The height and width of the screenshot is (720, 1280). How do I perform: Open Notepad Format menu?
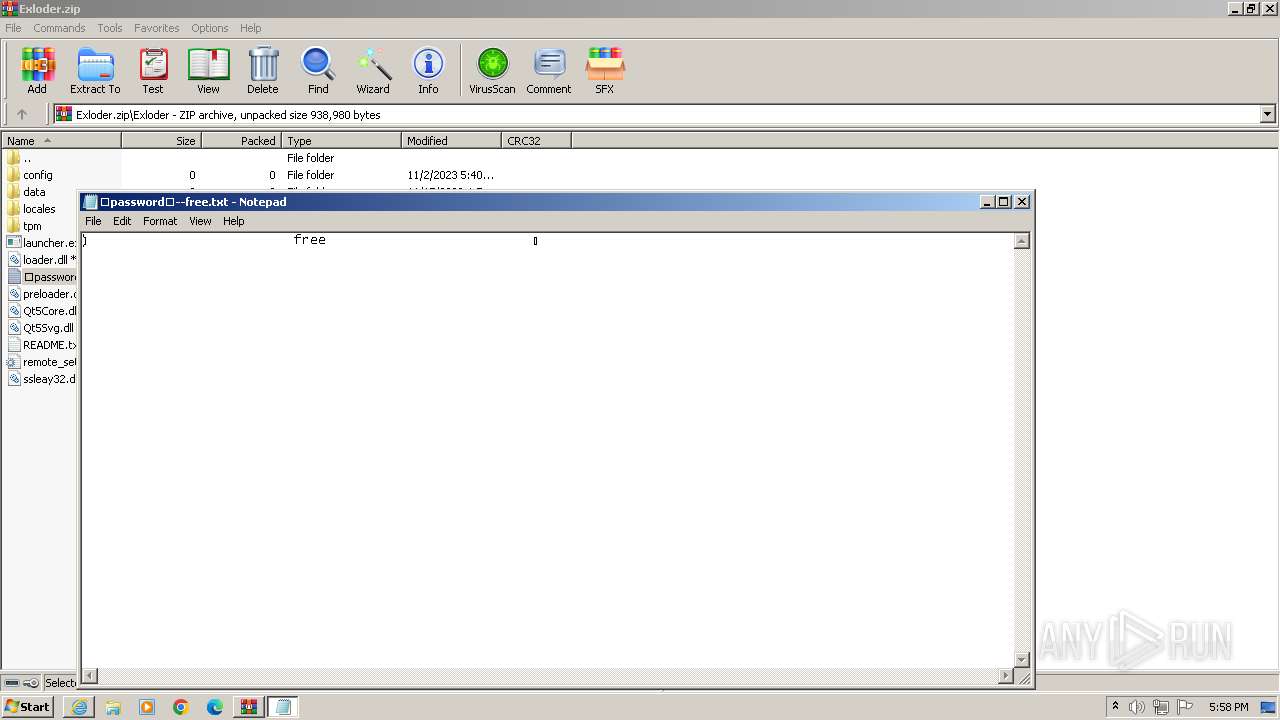[x=160, y=221]
